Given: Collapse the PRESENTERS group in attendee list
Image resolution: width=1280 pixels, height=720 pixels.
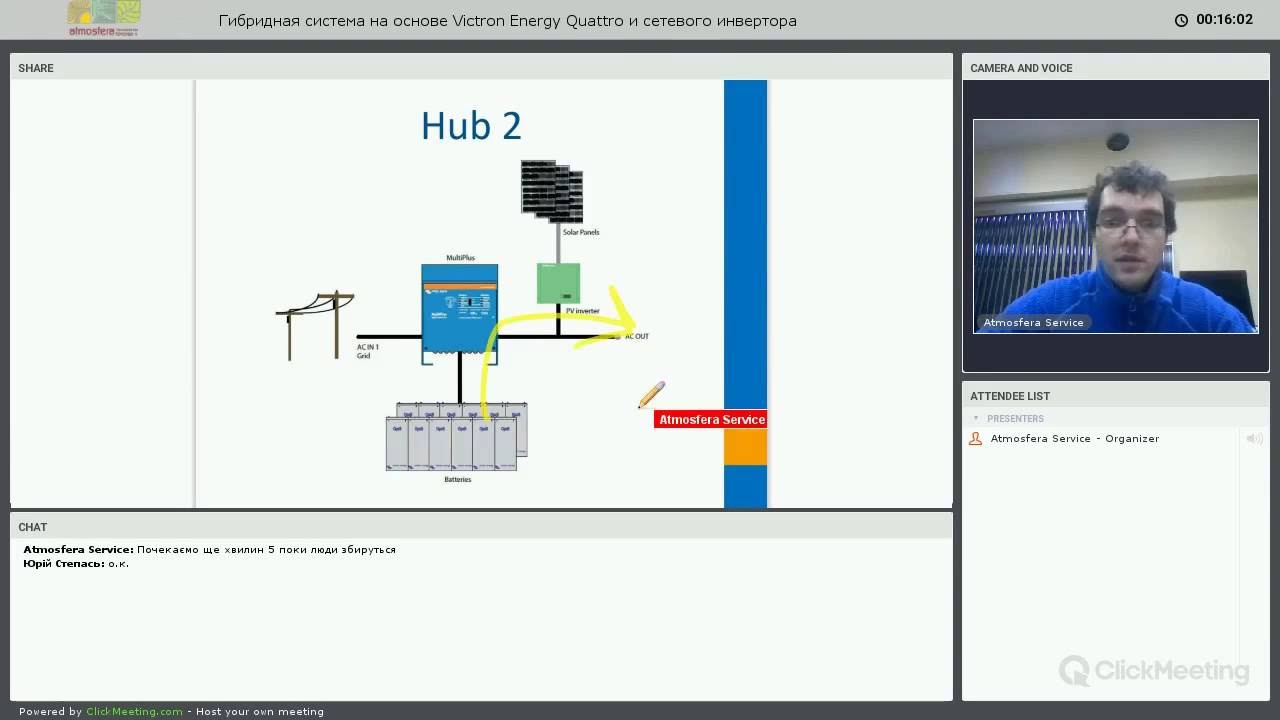Looking at the screenshot, I should [x=976, y=418].
